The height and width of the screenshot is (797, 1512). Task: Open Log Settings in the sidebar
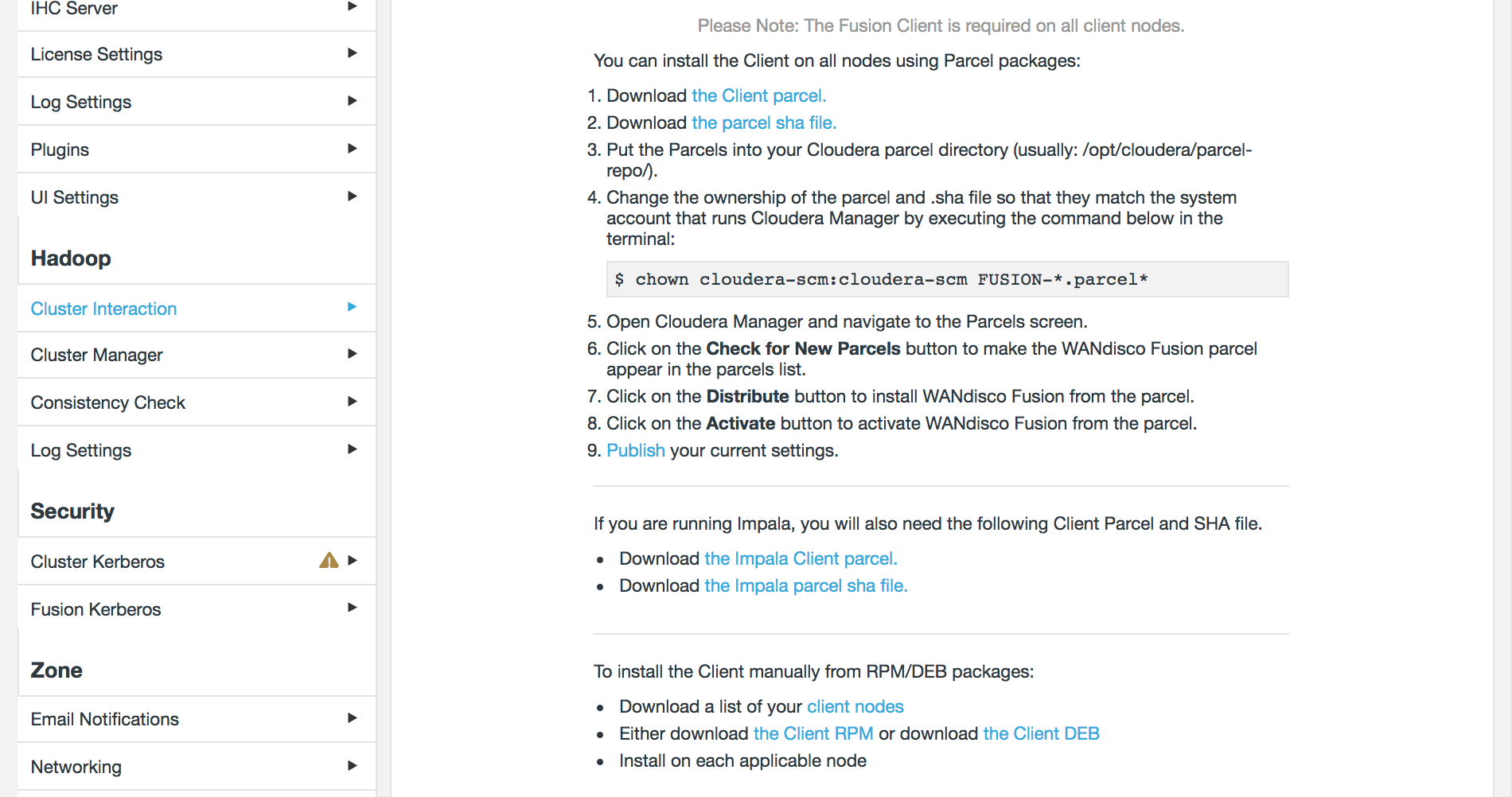[80, 101]
